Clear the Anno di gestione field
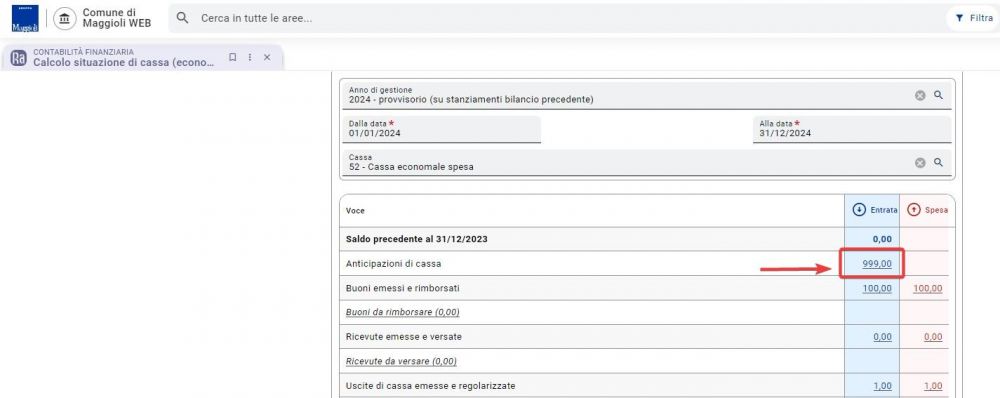 (x=920, y=95)
